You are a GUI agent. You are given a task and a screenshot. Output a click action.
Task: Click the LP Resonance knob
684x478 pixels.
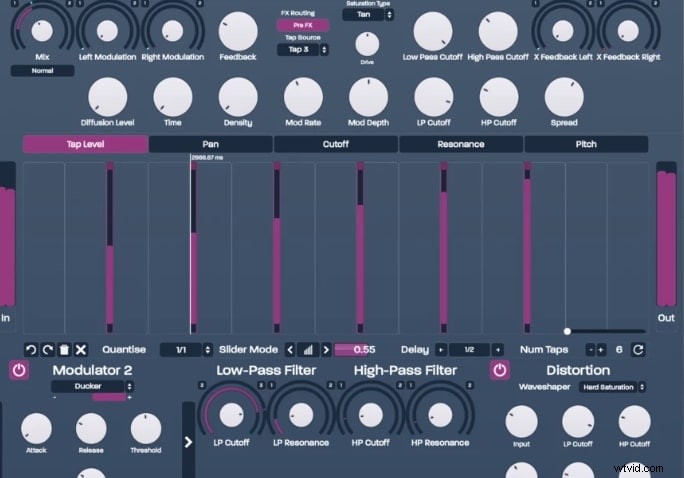[x=301, y=415]
